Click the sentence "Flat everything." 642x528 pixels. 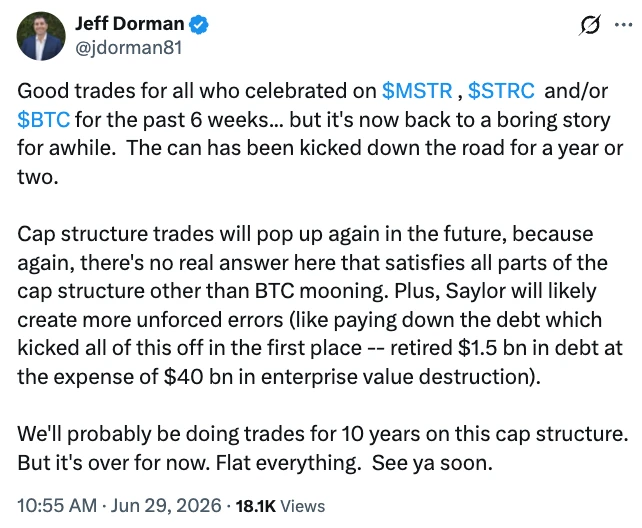(x=287, y=463)
